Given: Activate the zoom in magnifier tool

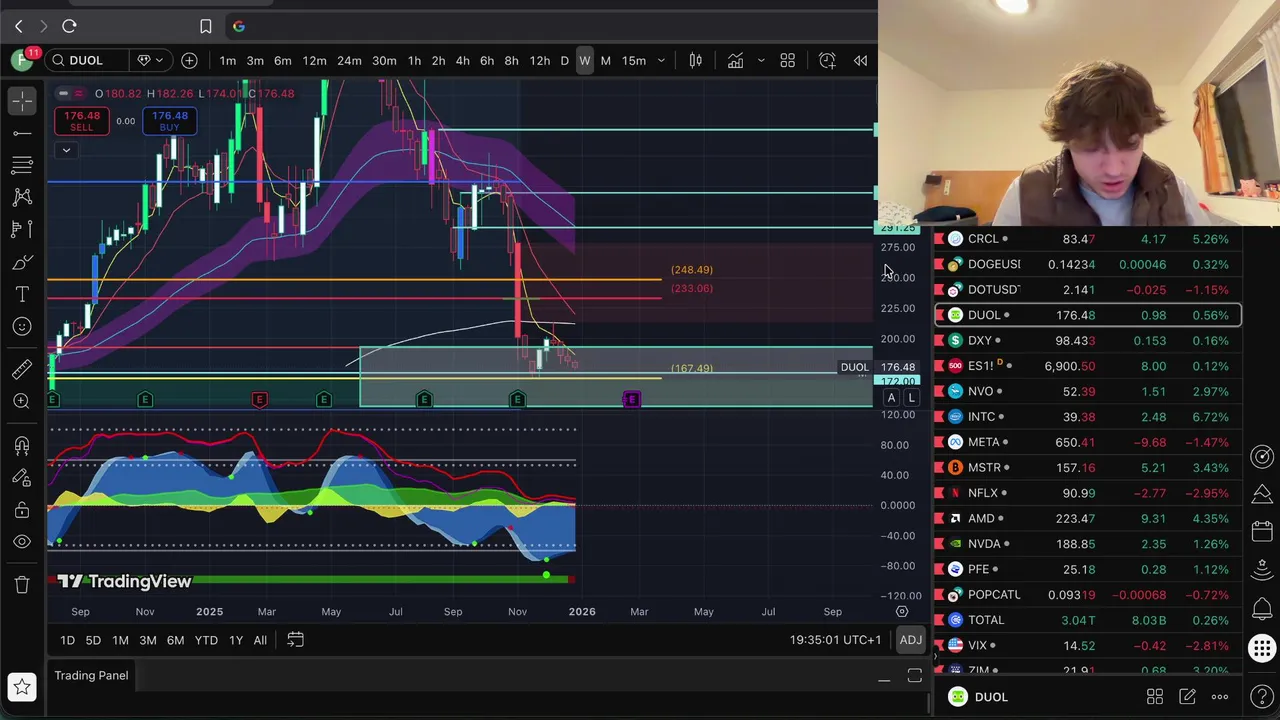Looking at the screenshot, I should point(22,401).
